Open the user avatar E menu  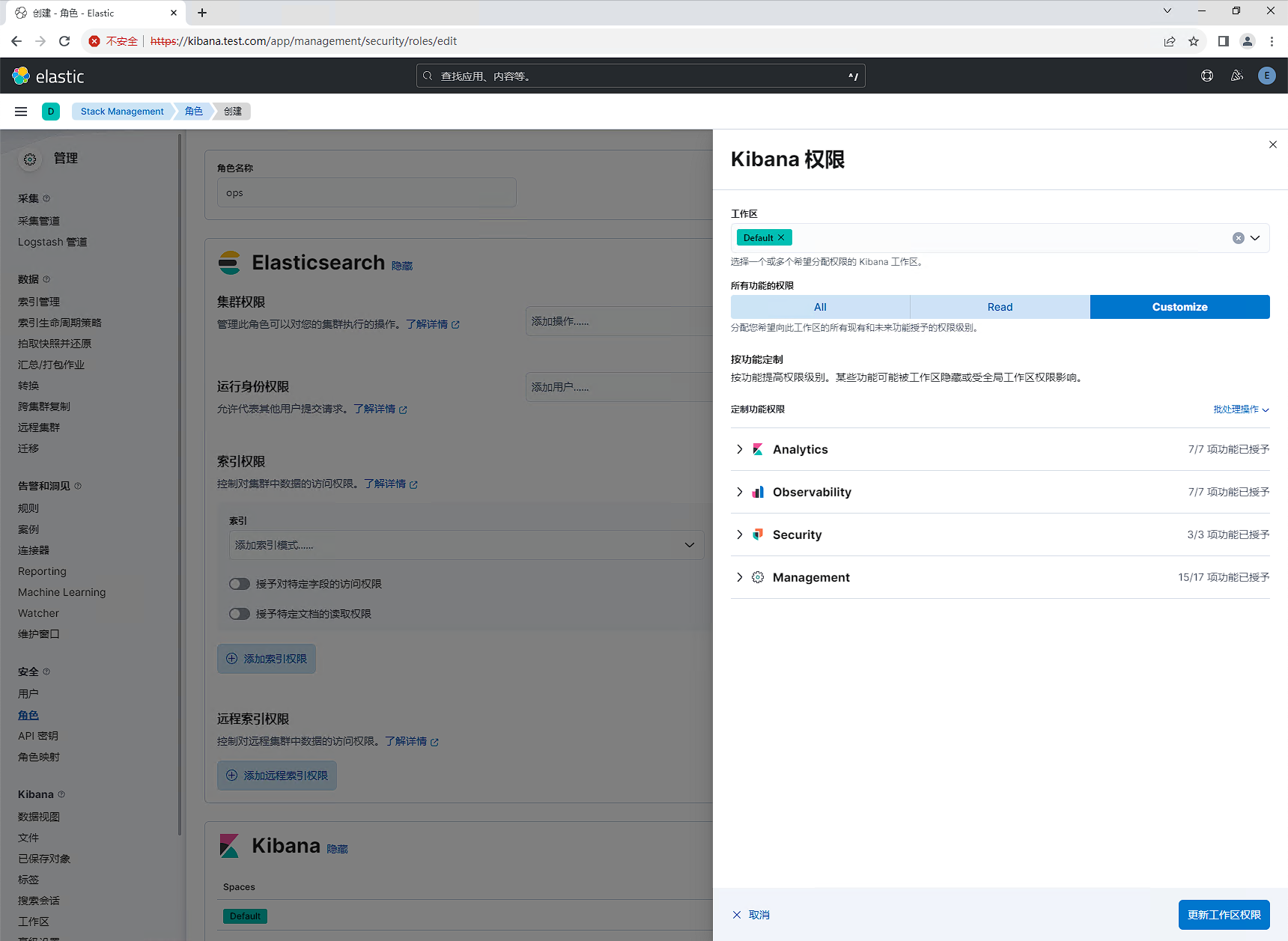point(1267,76)
